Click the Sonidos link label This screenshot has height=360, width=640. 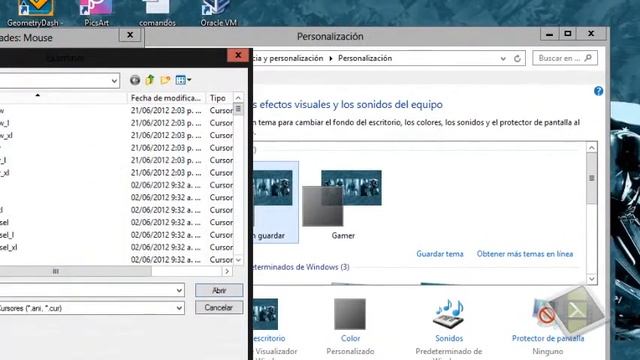pos(449,338)
